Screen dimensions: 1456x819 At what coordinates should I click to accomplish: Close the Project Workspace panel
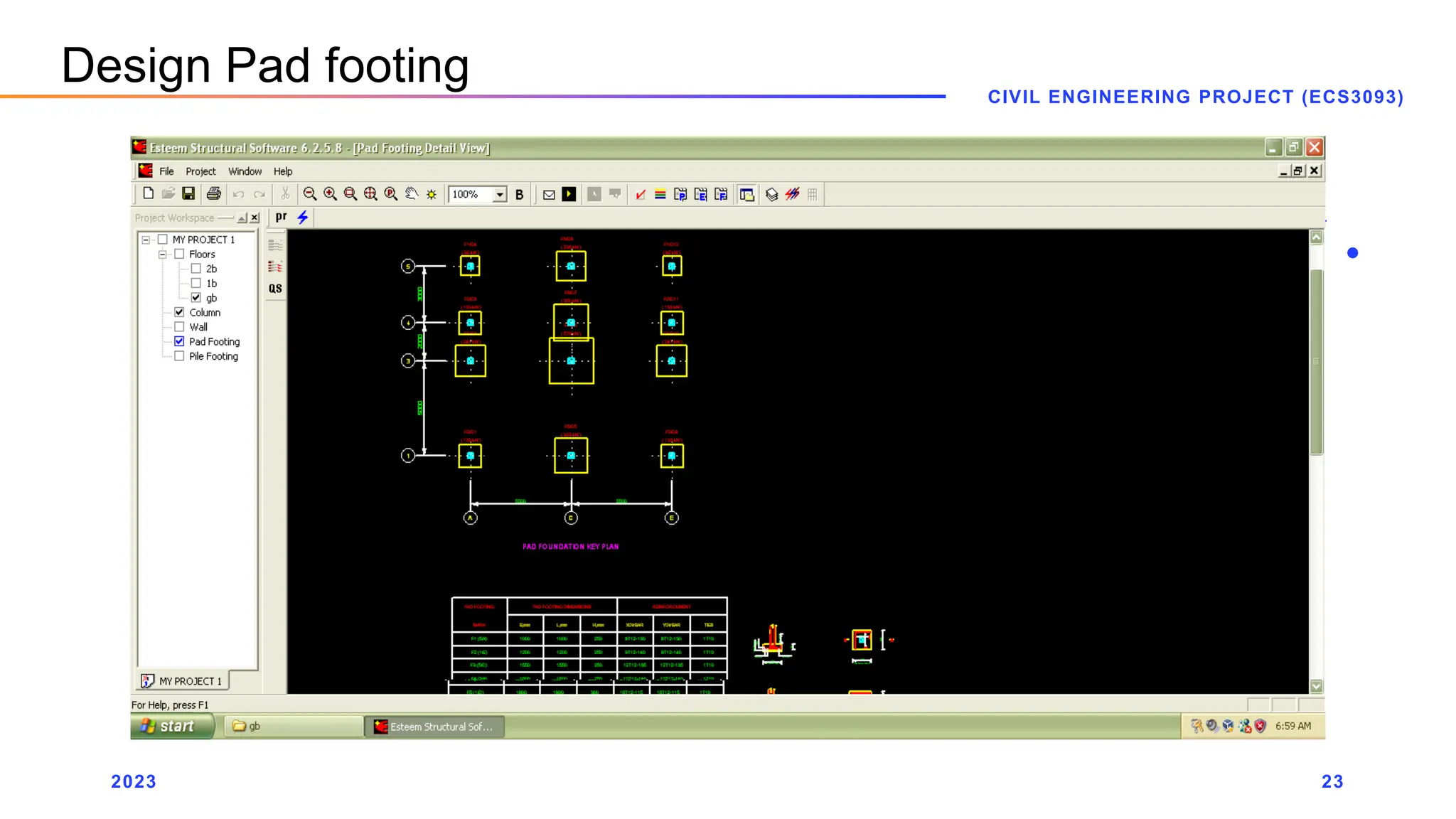point(255,218)
